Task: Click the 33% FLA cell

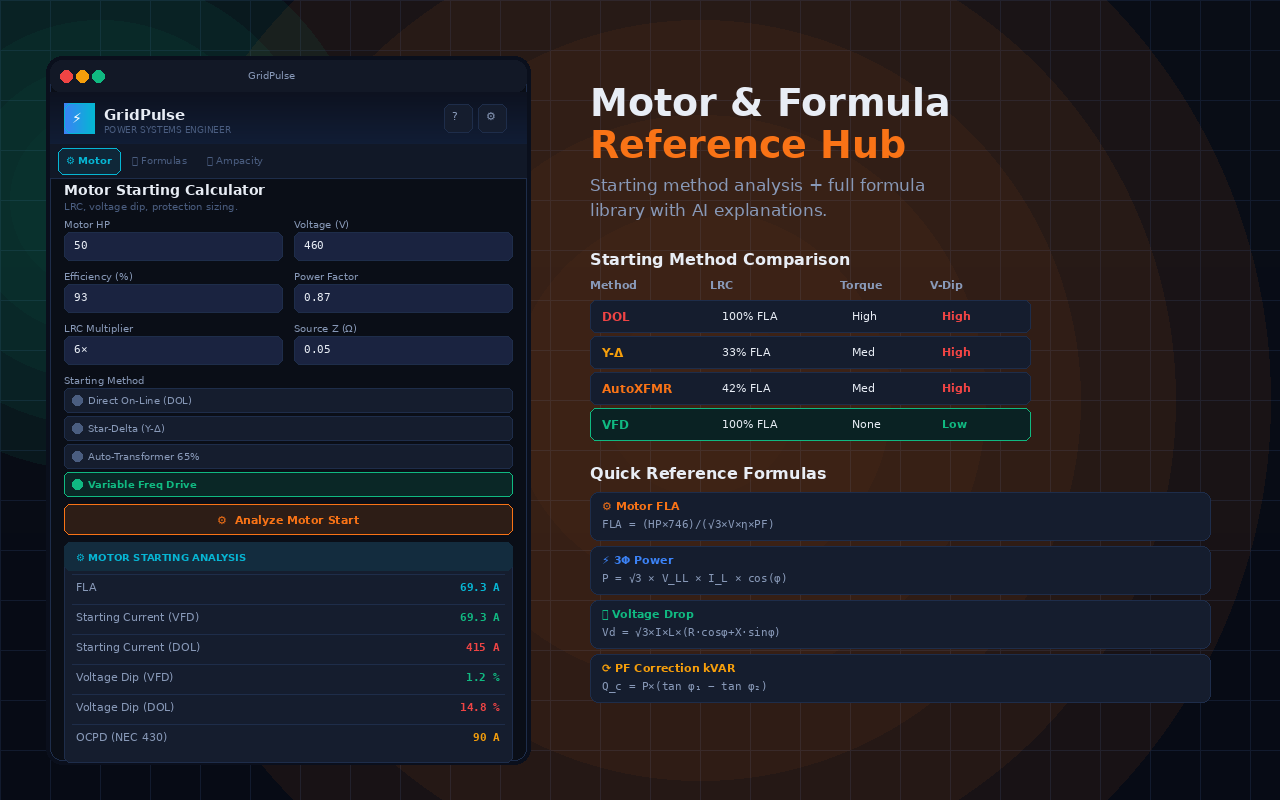Action: (x=746, y=353)
